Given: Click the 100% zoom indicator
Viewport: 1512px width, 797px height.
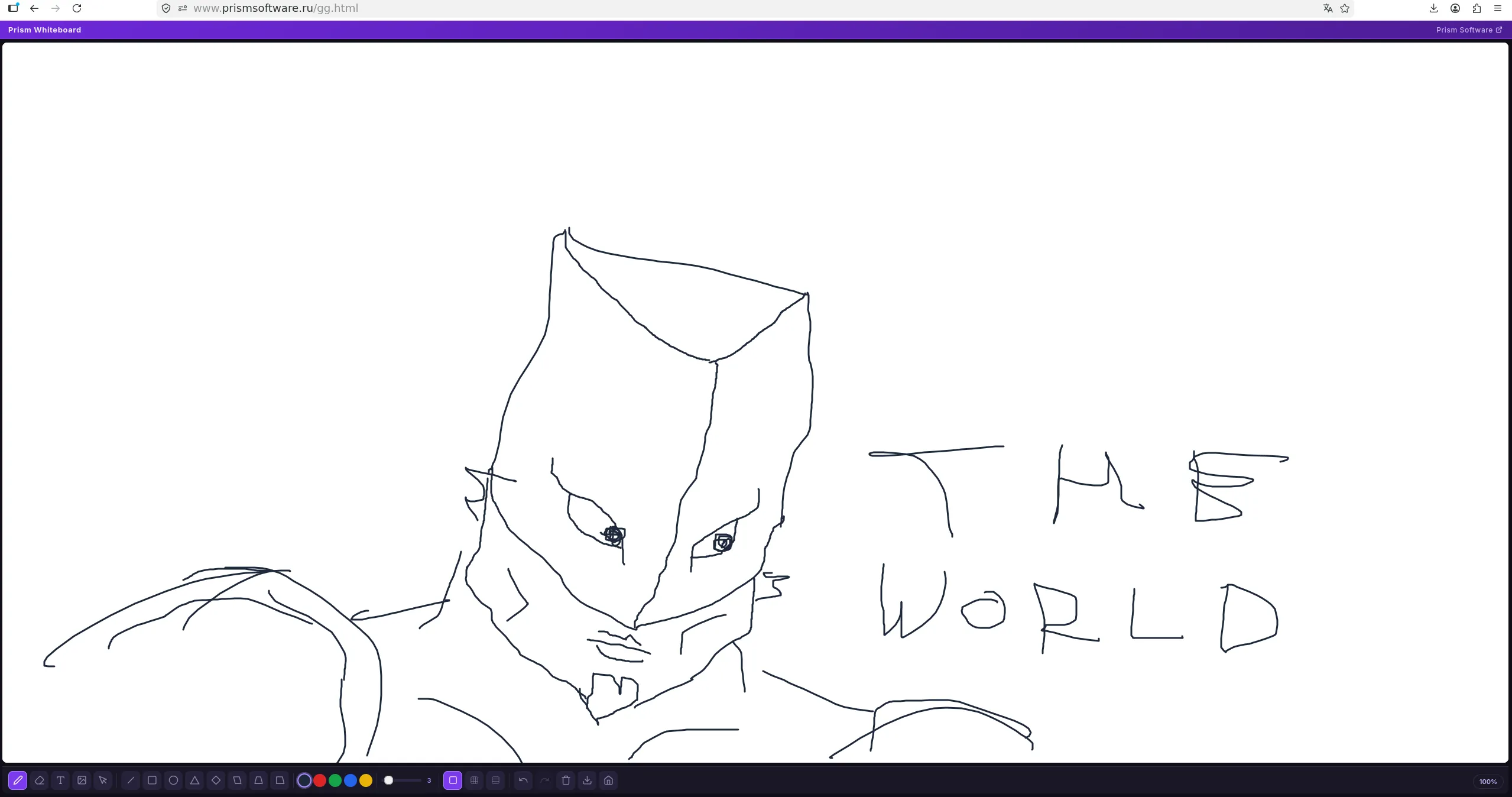Looking at the screenshot, I should pos(1488,782).
